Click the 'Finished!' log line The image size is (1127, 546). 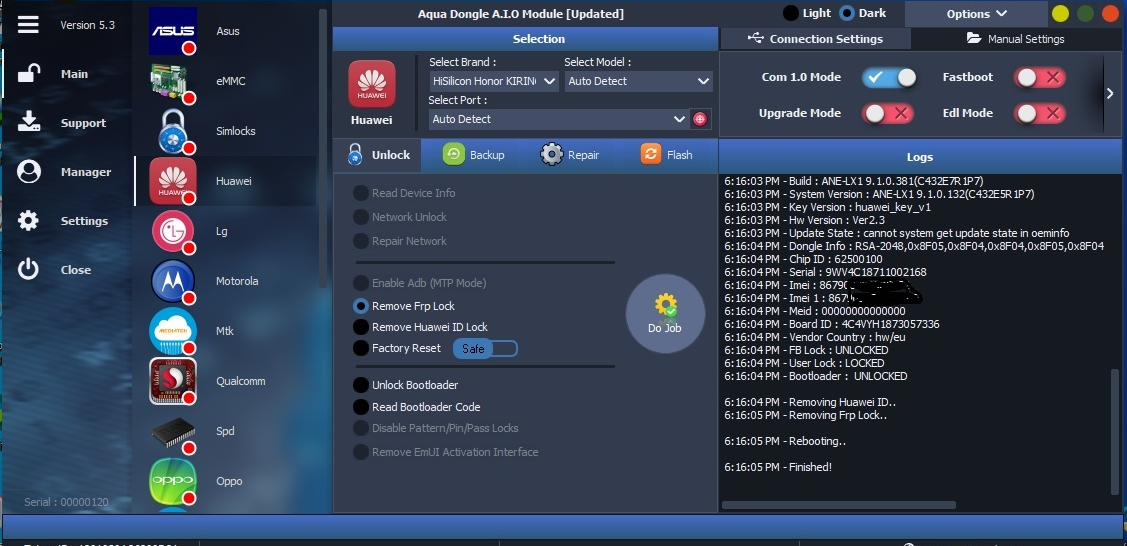pos(778,467)
